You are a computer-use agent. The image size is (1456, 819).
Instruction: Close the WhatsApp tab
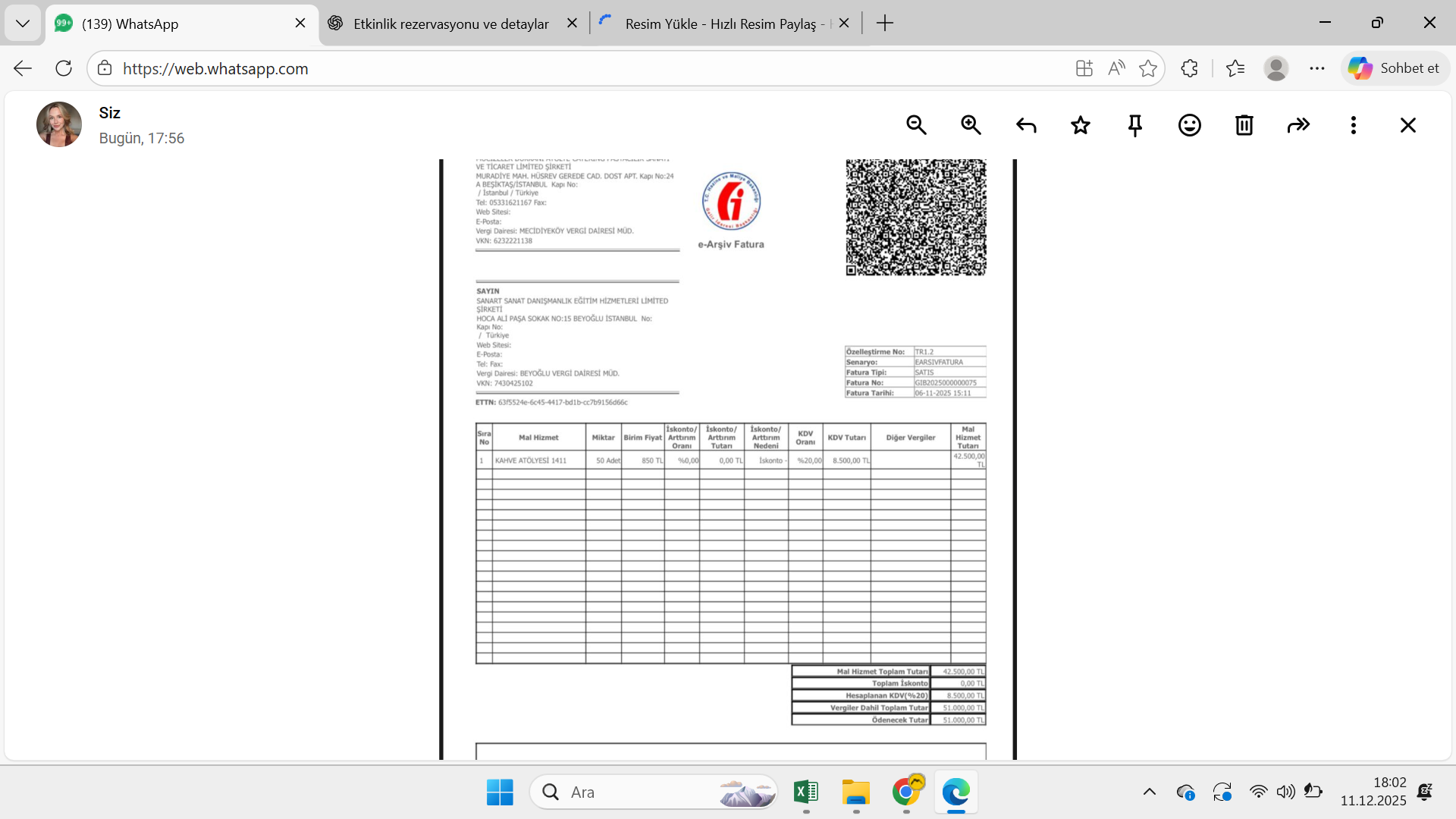click(x=300, y=24)
